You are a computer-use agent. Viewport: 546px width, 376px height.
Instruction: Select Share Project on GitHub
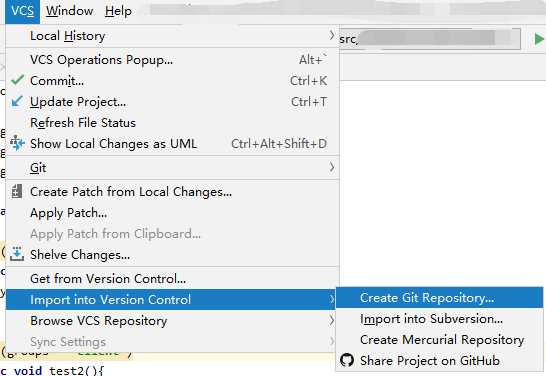(x=439, y=360)
